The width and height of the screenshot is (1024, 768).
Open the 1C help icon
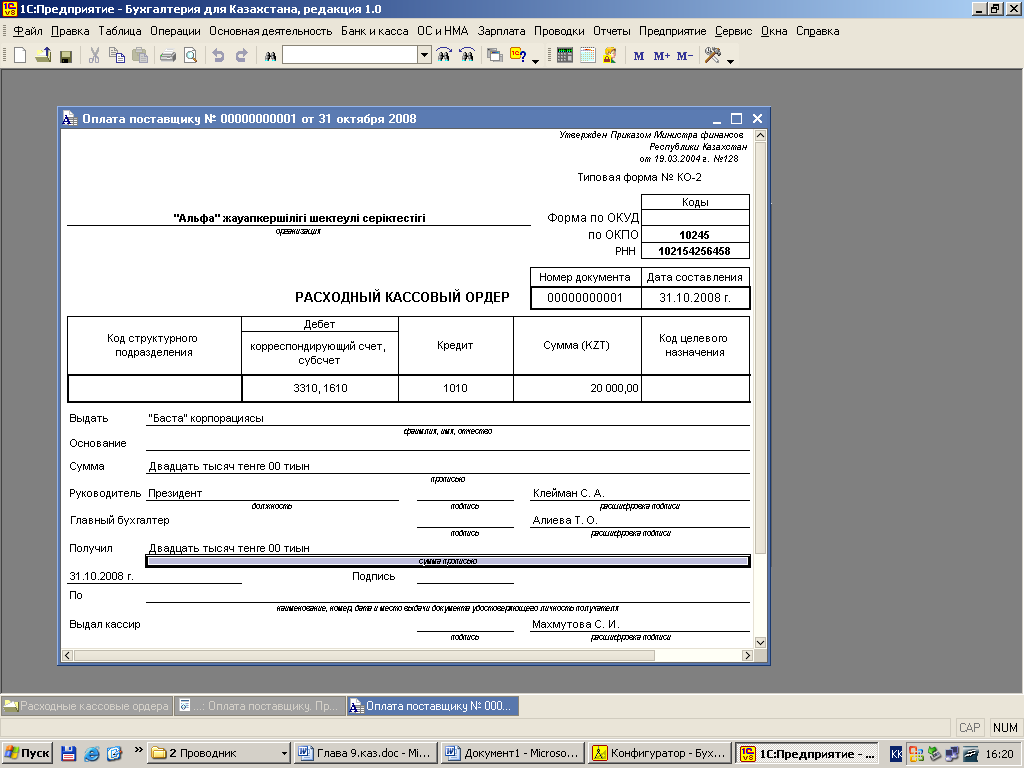519,56
